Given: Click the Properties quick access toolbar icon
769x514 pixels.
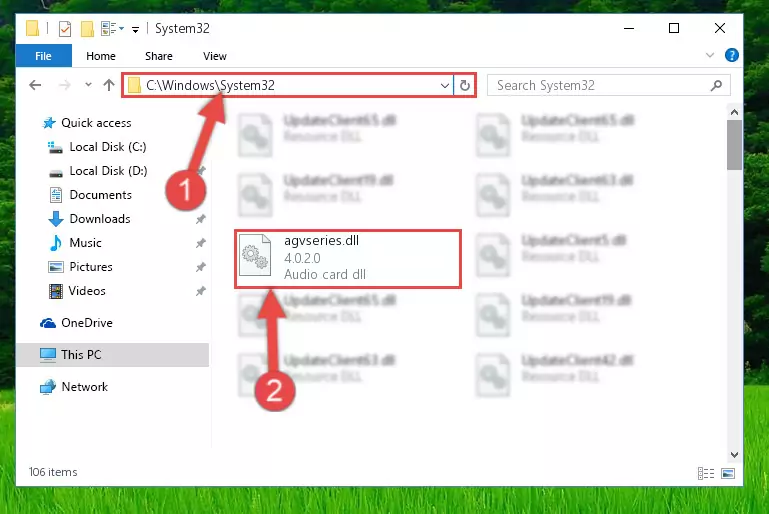Looking at the screenshot, I should coord(65,28).
